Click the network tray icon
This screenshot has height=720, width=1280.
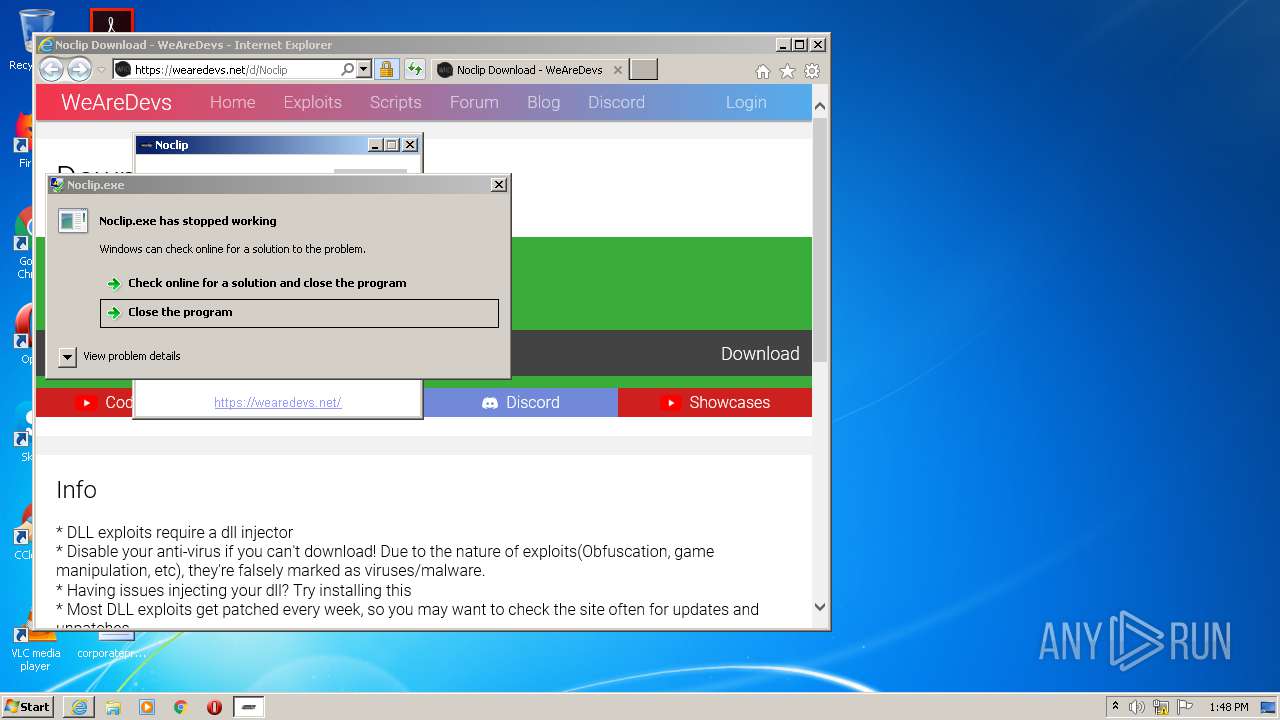1161,707
